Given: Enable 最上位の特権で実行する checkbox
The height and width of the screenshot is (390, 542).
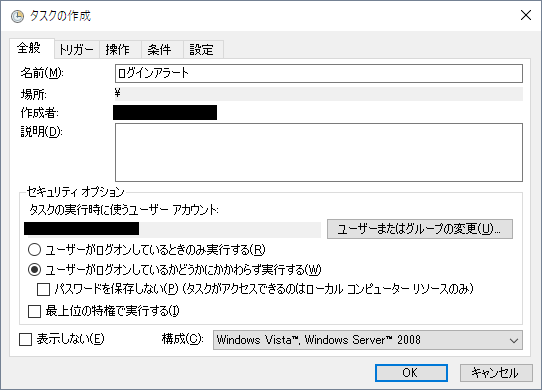Looking at the screenshot, I should pos(34,311).
